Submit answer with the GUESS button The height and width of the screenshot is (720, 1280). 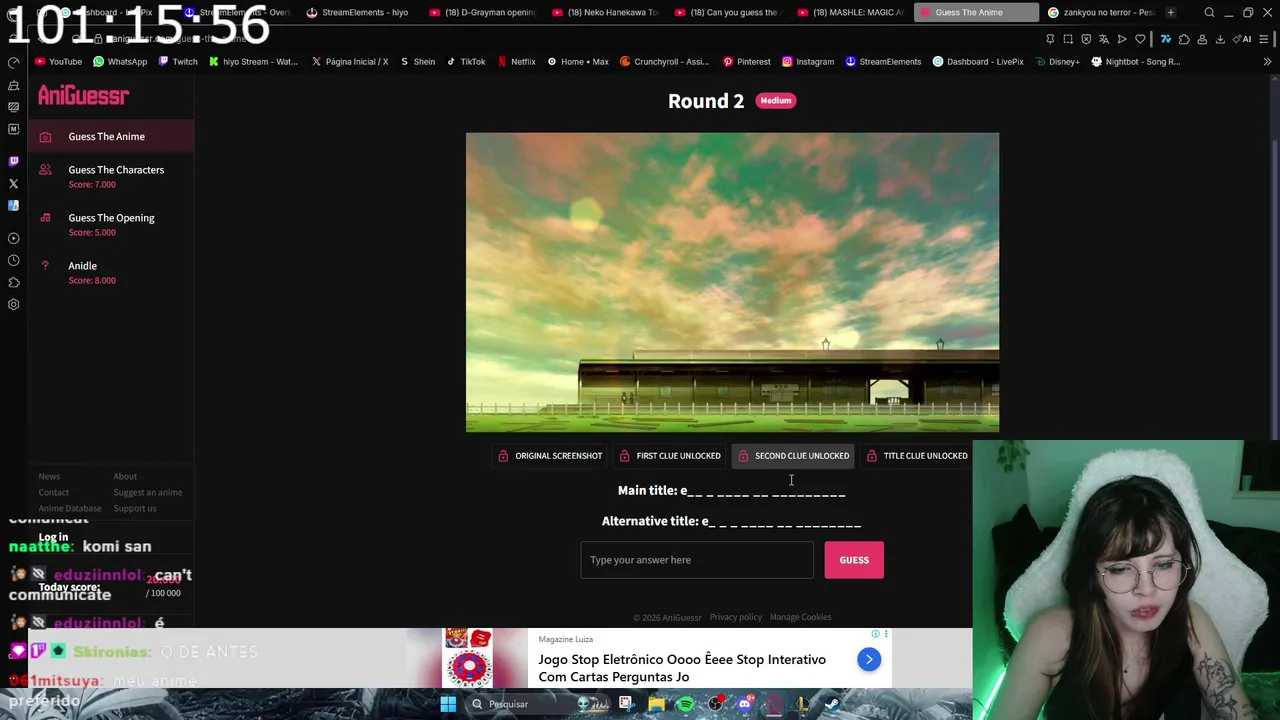[854, 560]
